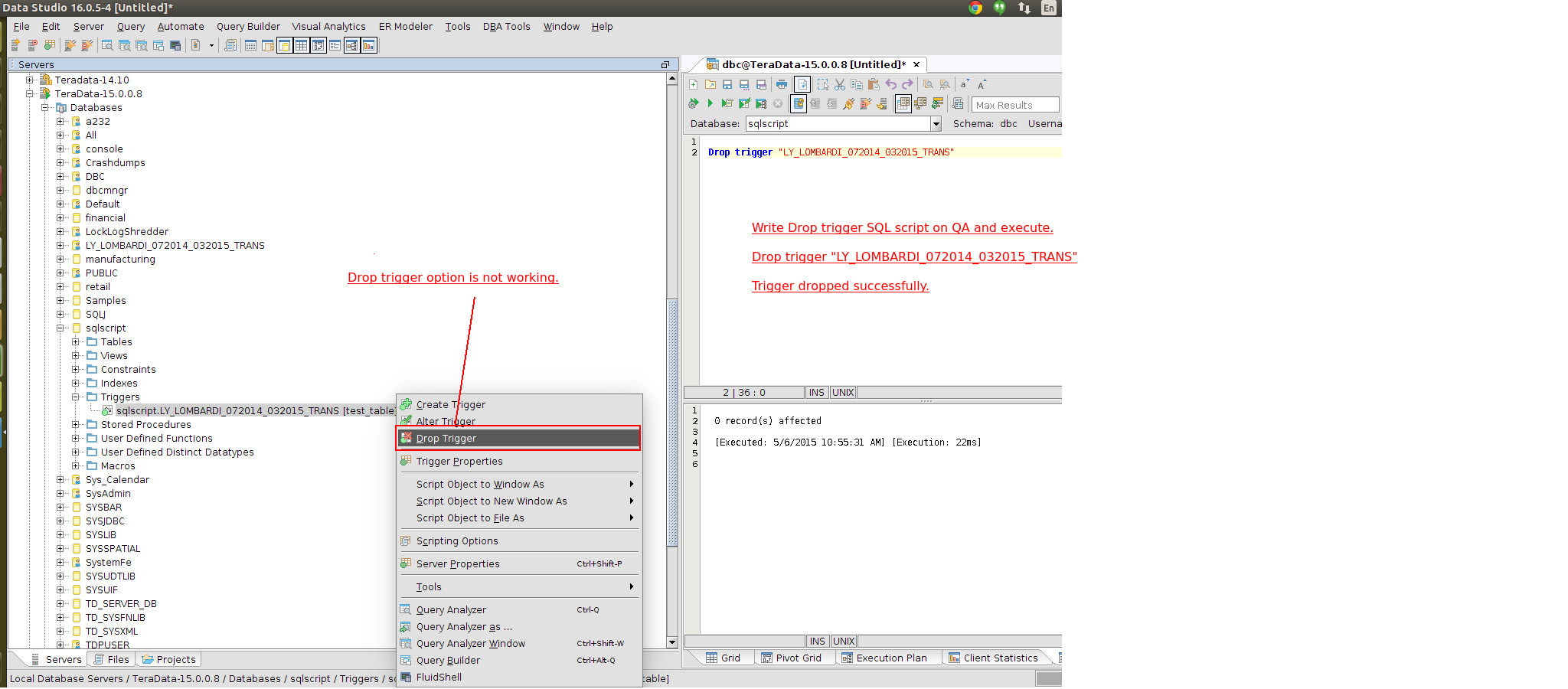Image resolution: width=1568 pixels, height=689 pixels.
Task: Select the financial database in tree
Action: coord(106,217)
